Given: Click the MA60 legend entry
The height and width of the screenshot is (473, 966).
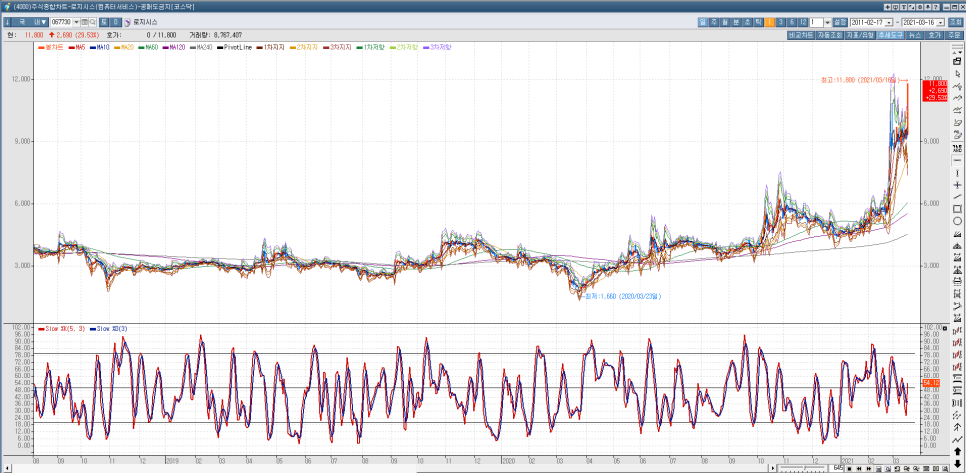Looking at the screenshot, I should (x=148, y=47).
